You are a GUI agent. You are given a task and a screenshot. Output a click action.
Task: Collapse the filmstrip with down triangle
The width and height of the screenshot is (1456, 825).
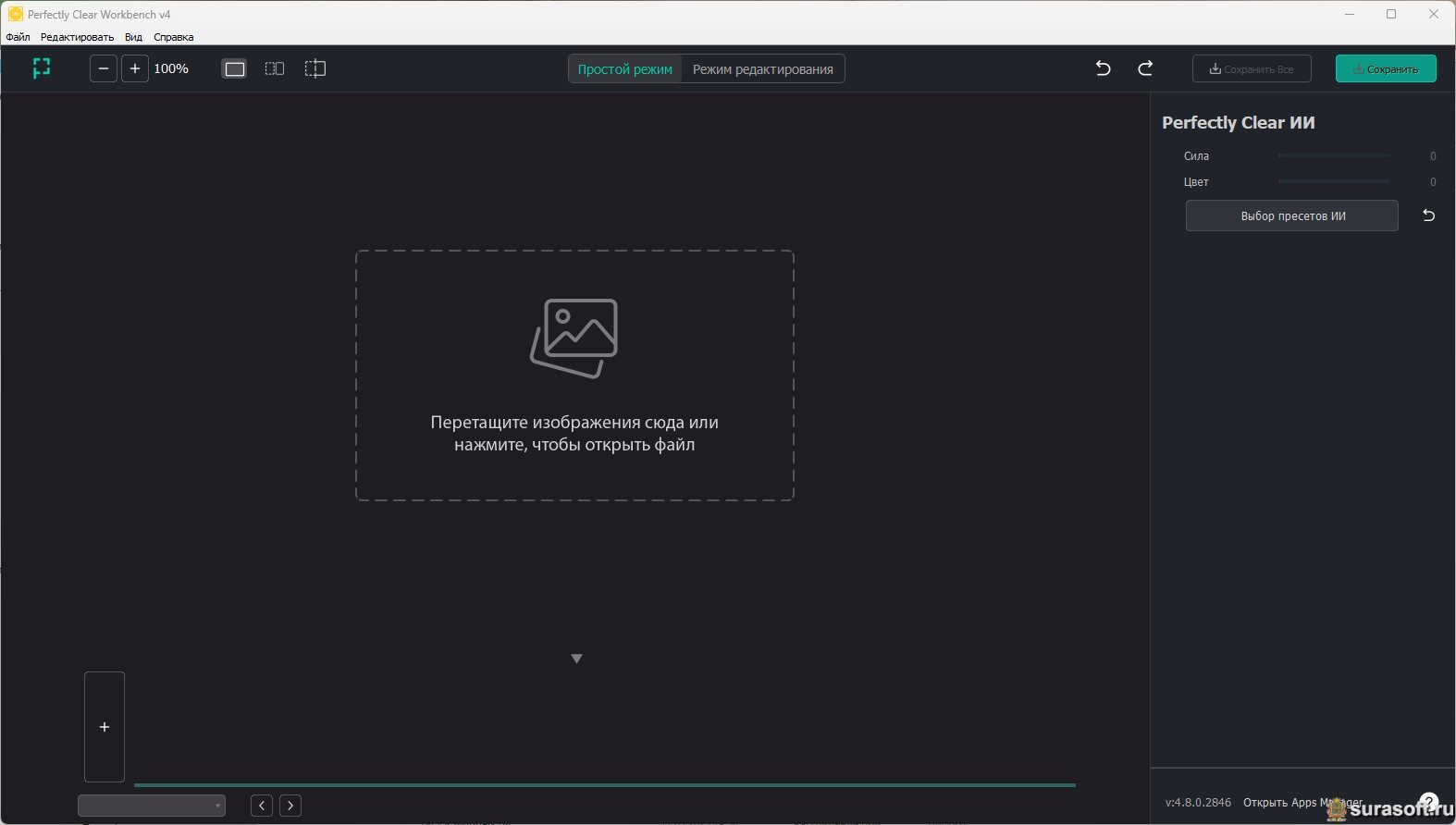(x=576, y=659)
